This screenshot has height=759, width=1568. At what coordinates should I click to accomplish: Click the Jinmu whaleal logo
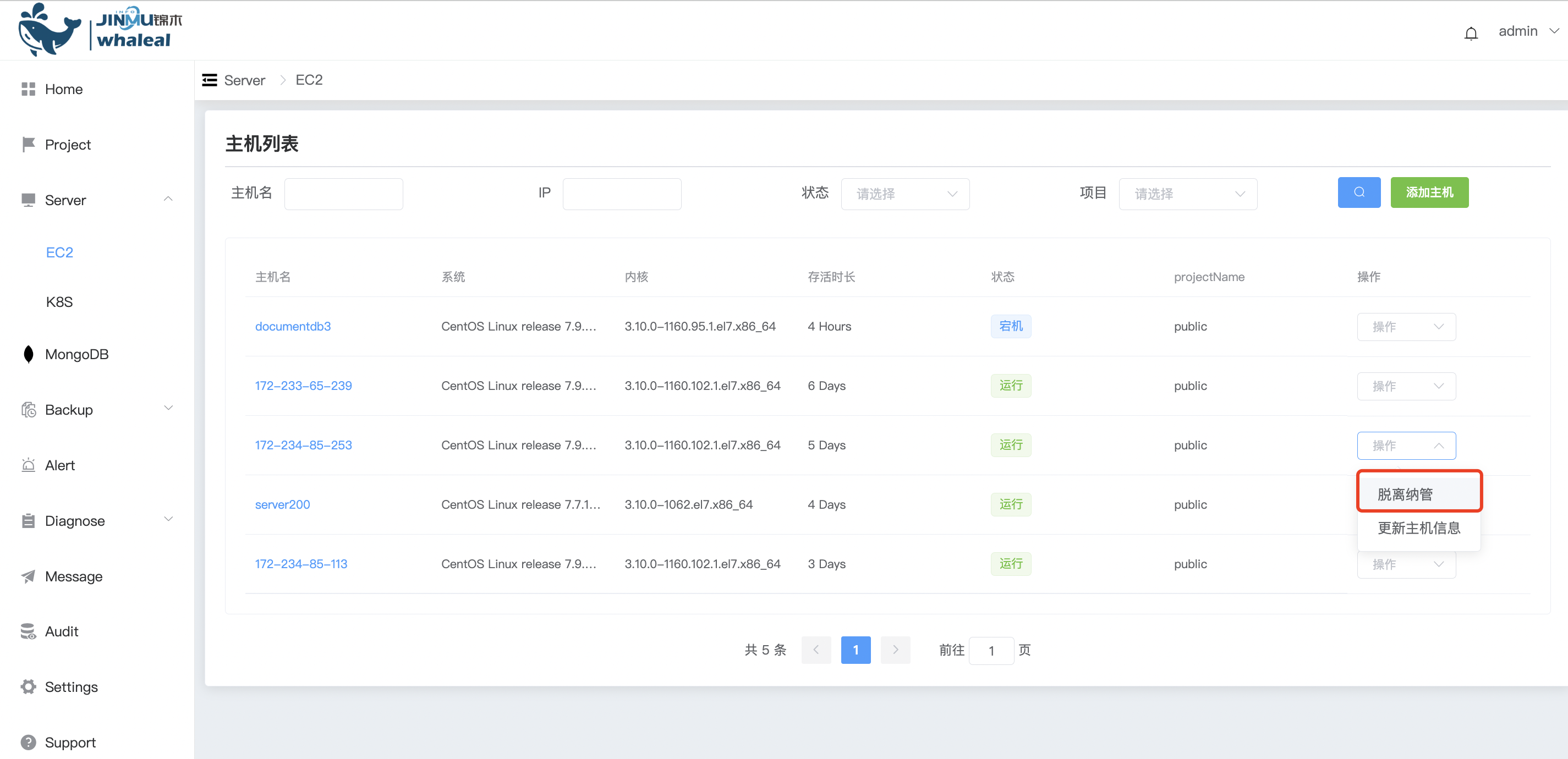click(100, 29)
